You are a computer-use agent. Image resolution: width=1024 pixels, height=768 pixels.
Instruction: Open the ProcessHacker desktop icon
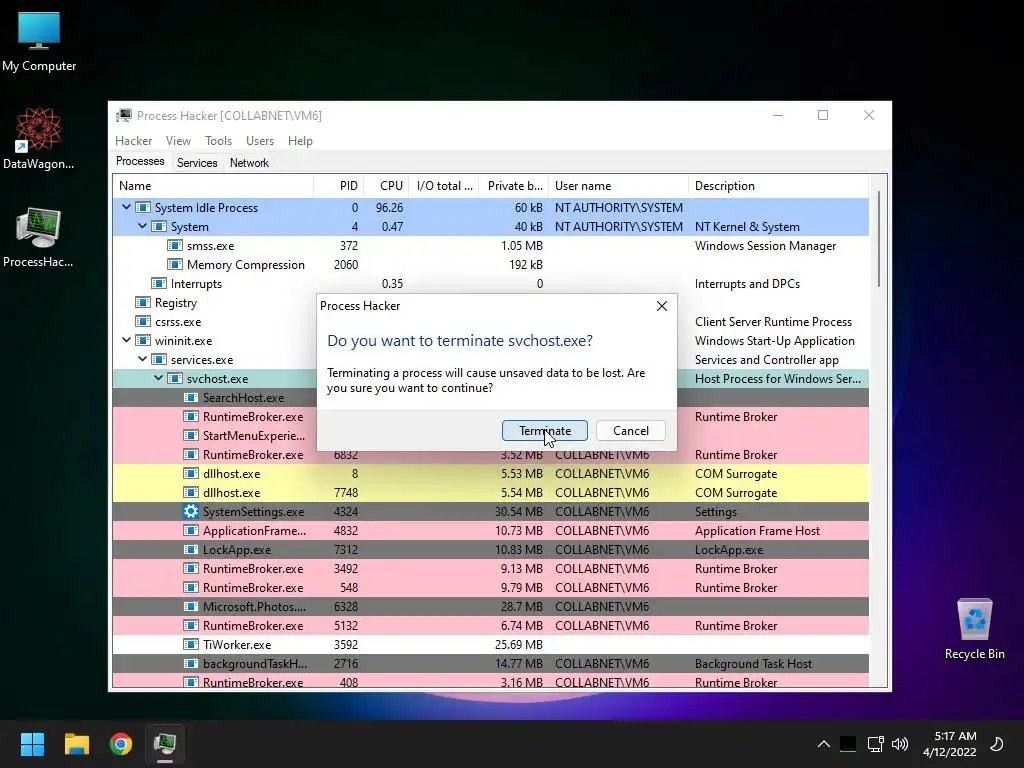coord(39,236)
